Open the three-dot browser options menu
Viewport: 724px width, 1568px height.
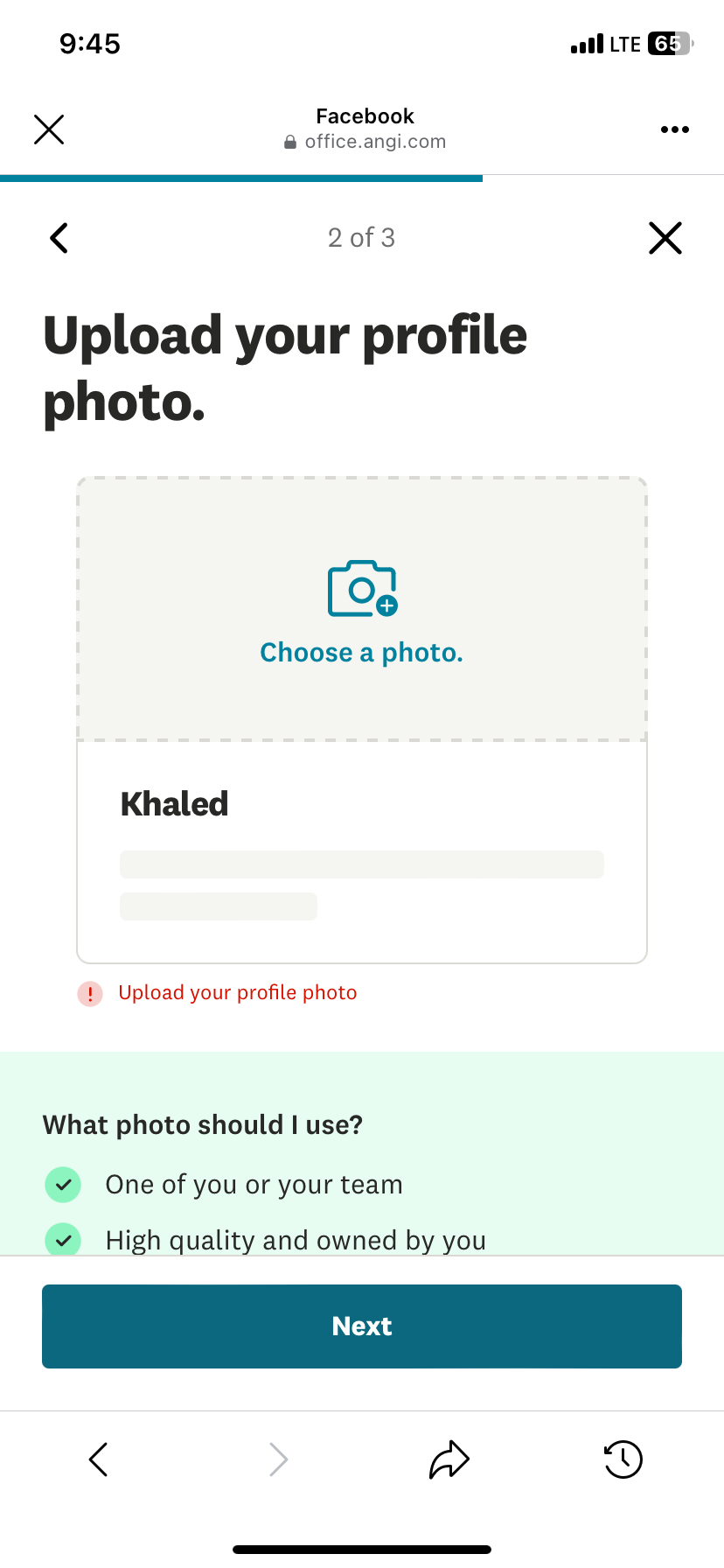pos(674,129)
